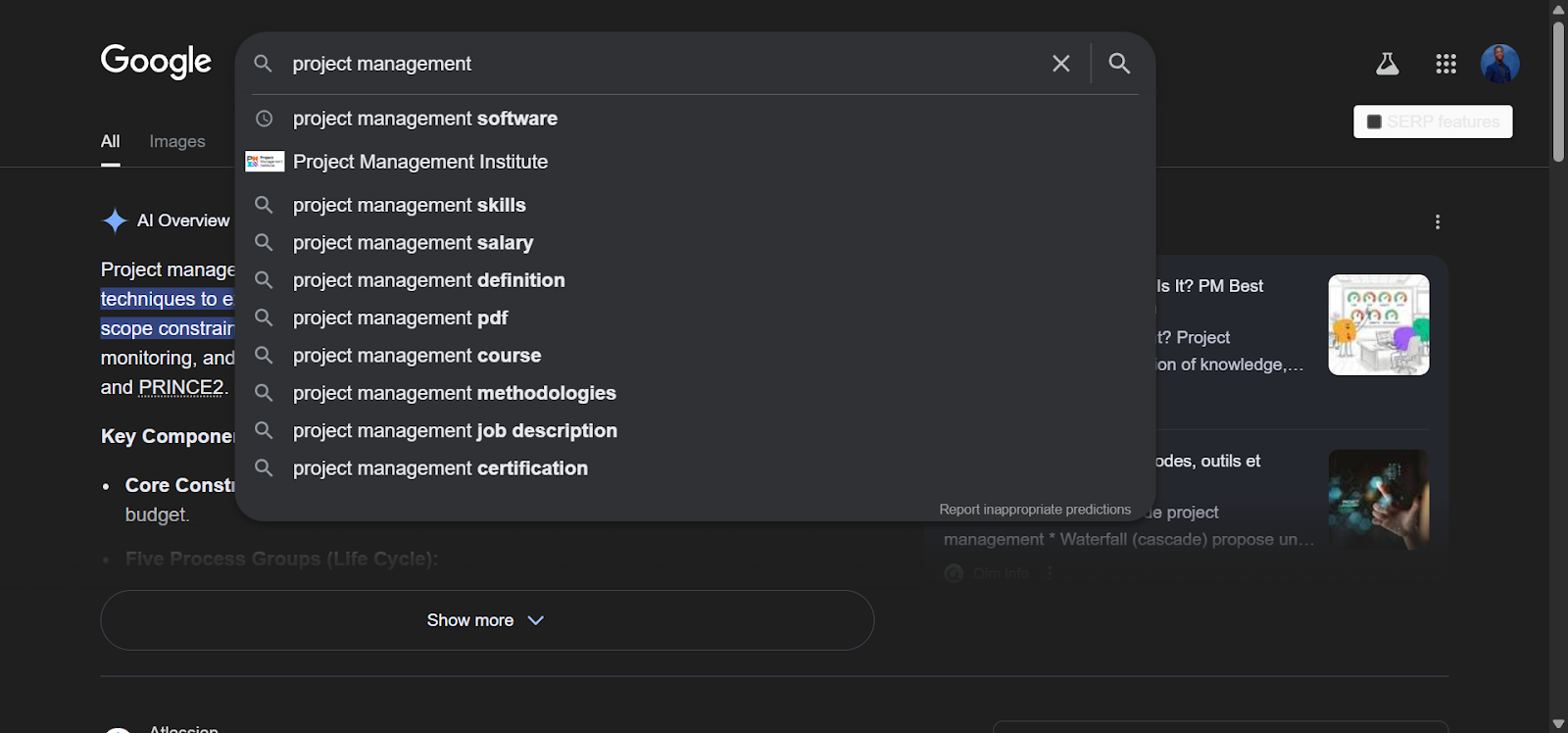Click the search magnifier button in the search bar
This screenshot has width=1568, height=733.
1119,64
